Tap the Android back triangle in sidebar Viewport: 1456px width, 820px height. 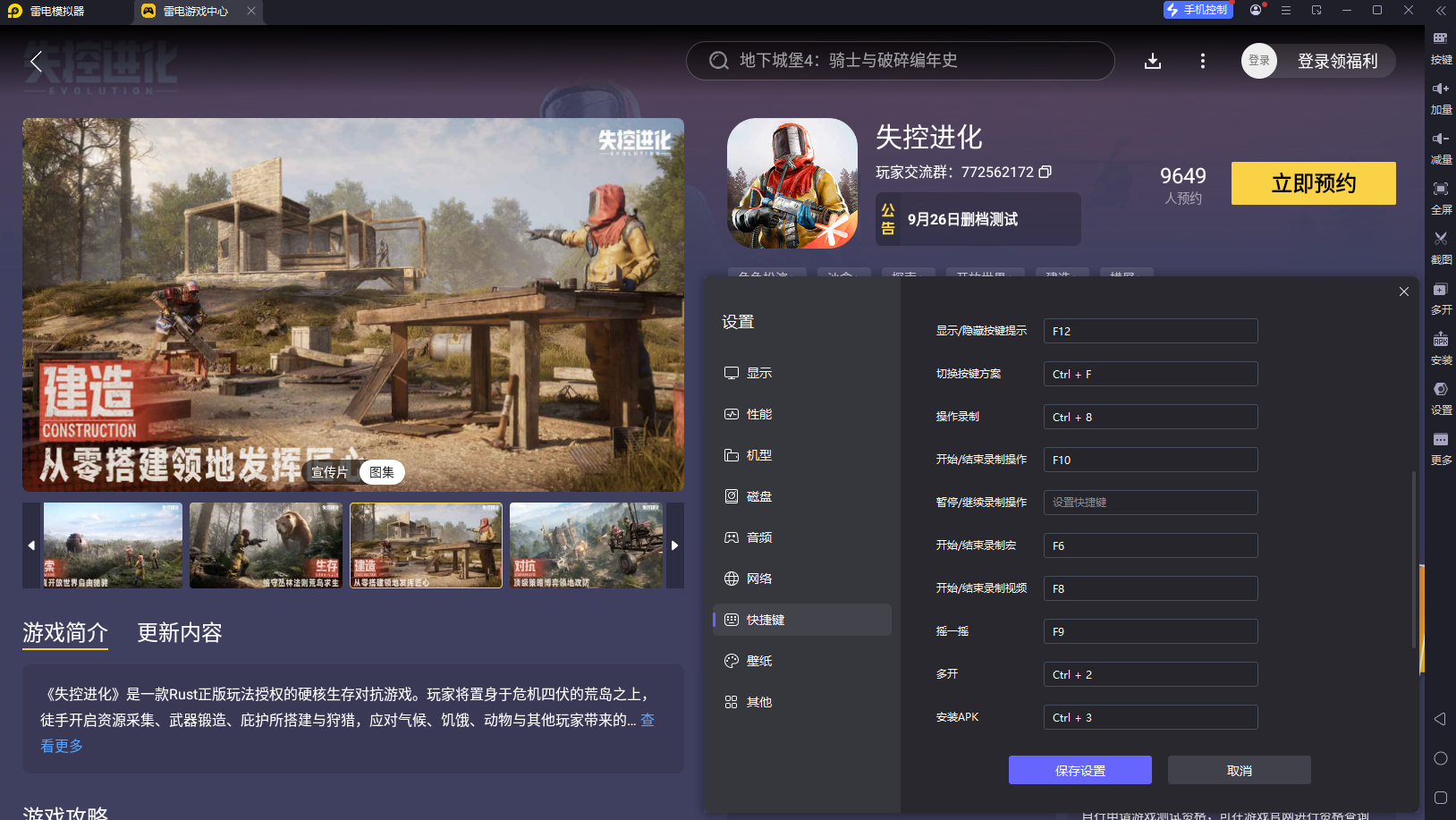pos(1440,719)
